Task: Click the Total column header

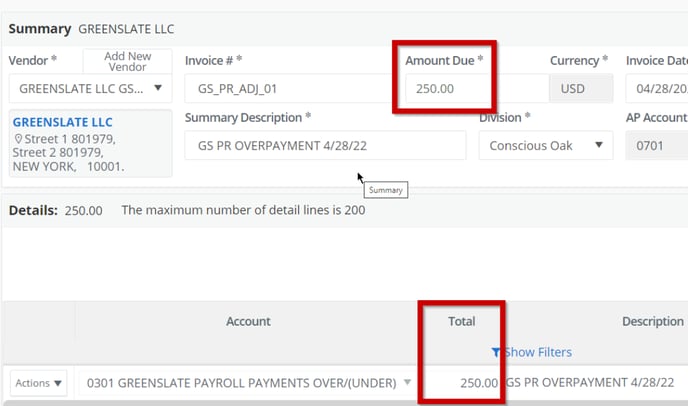Action: (x=462, y=321)
